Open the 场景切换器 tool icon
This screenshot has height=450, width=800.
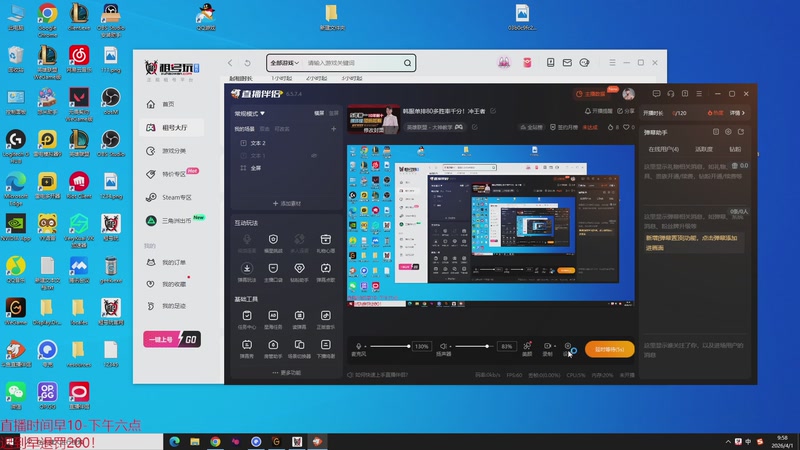299,345
